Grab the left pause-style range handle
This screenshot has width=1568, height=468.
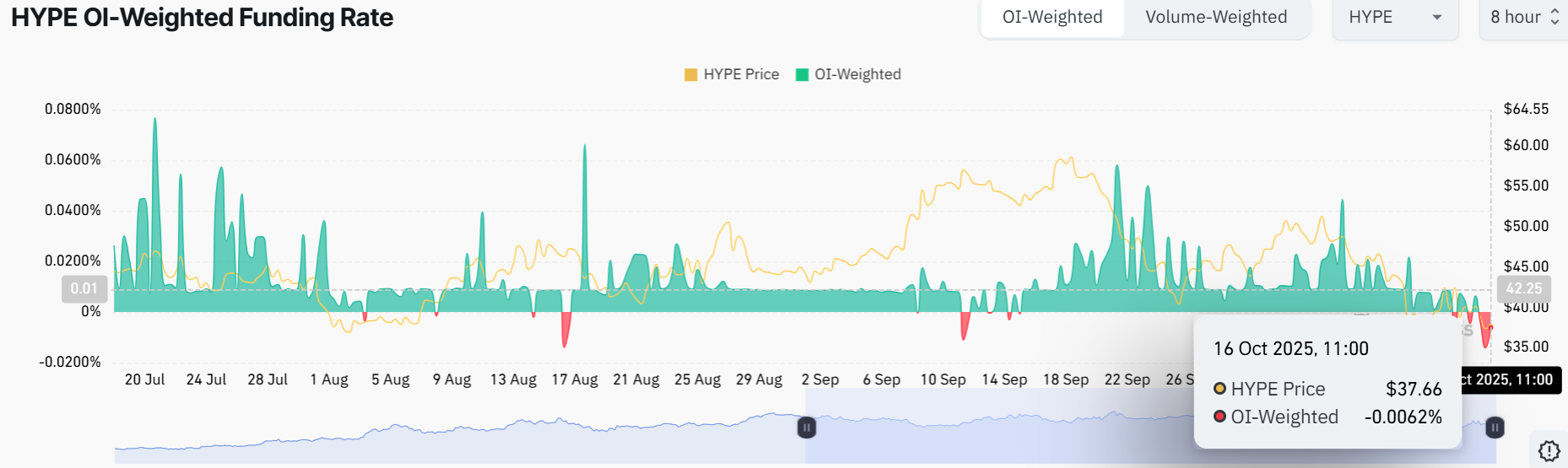[806, 428]
